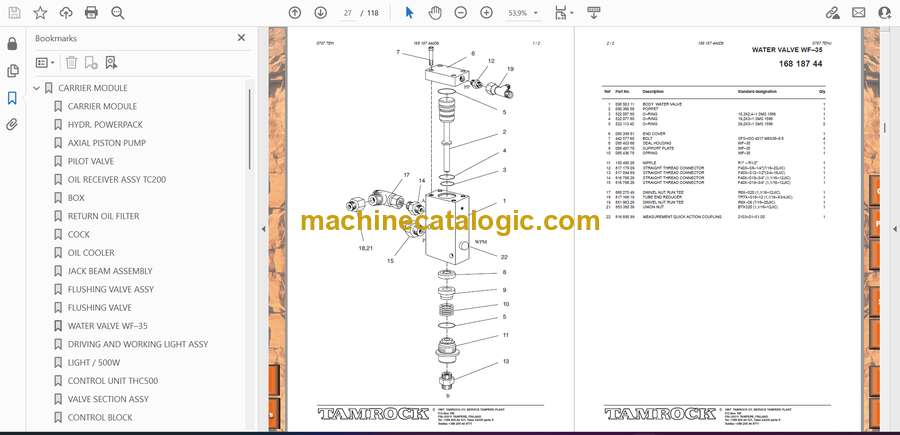Viewport: 900px width, 435px height.
Task: Select the CONTROL BLOCK bookmark
Action: [100, 417]
